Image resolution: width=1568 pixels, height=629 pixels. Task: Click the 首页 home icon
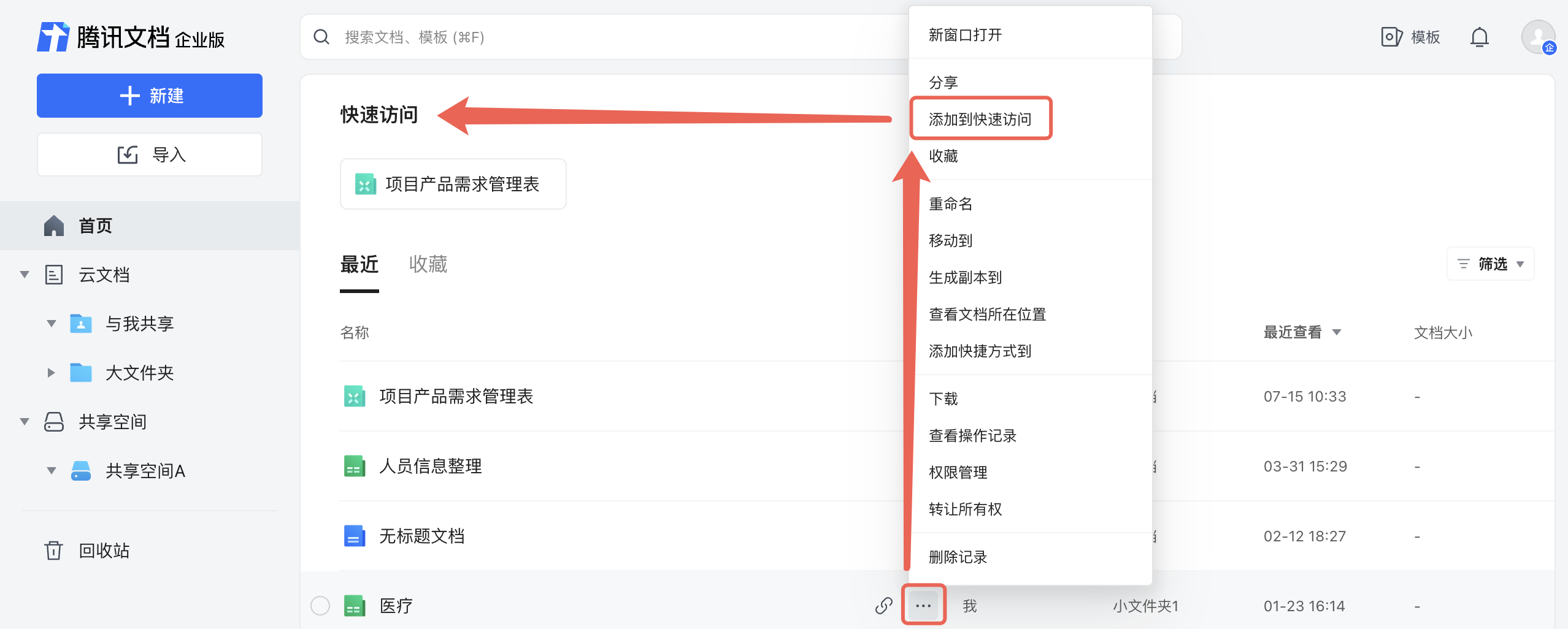[x=54, y=226]
